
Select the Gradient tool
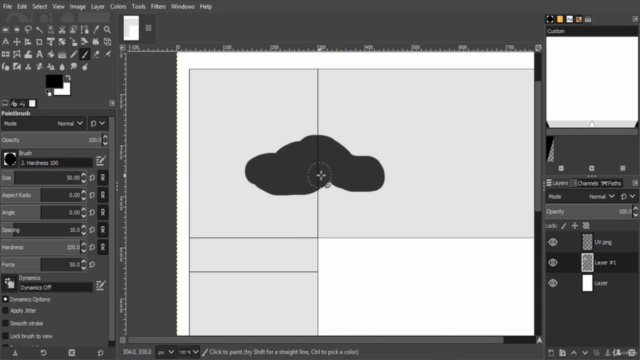click(x=62, y=54)
